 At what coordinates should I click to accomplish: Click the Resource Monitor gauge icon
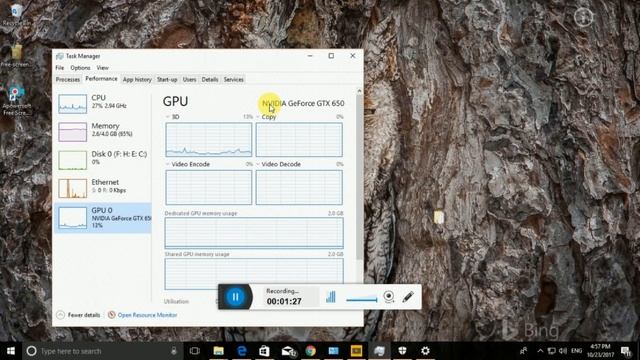[111, 315]
